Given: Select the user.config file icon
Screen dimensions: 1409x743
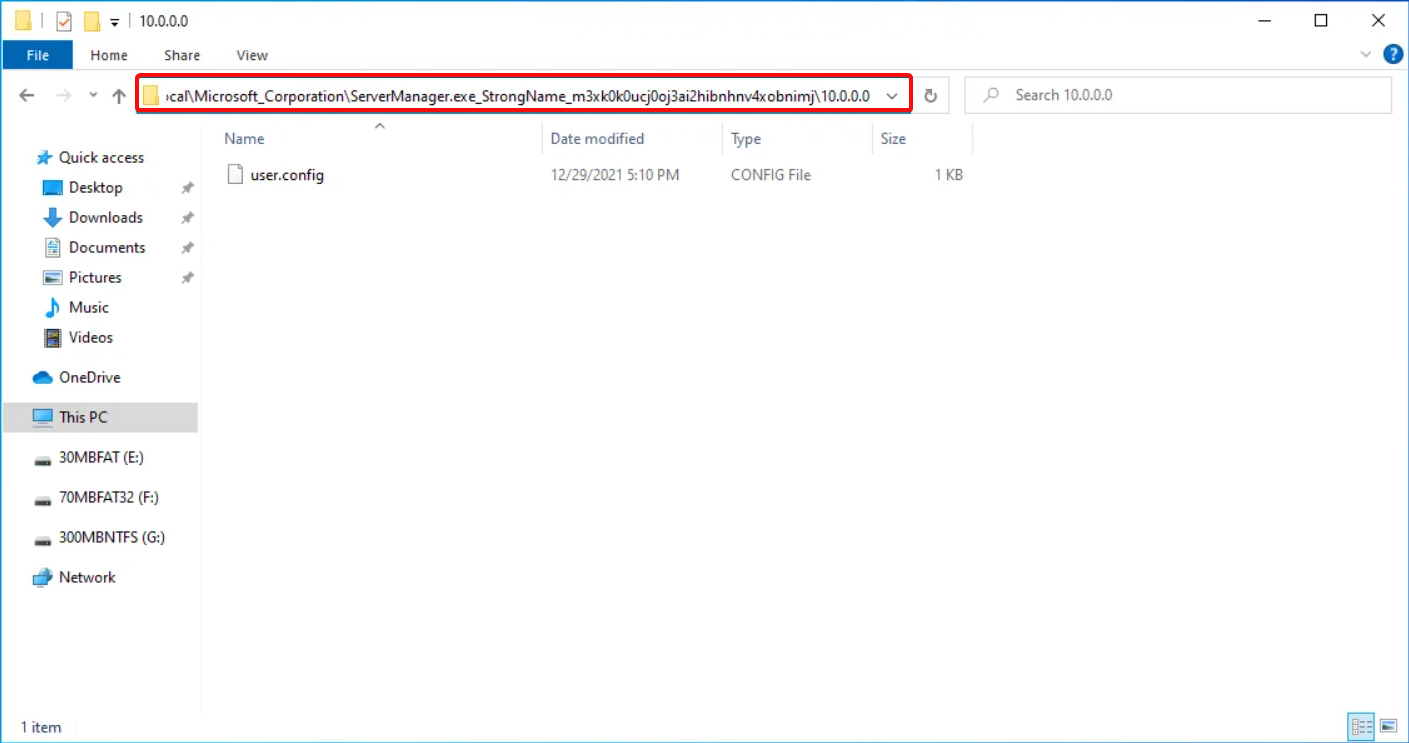Looking at the screenshot, I should [x=235, y=174].
